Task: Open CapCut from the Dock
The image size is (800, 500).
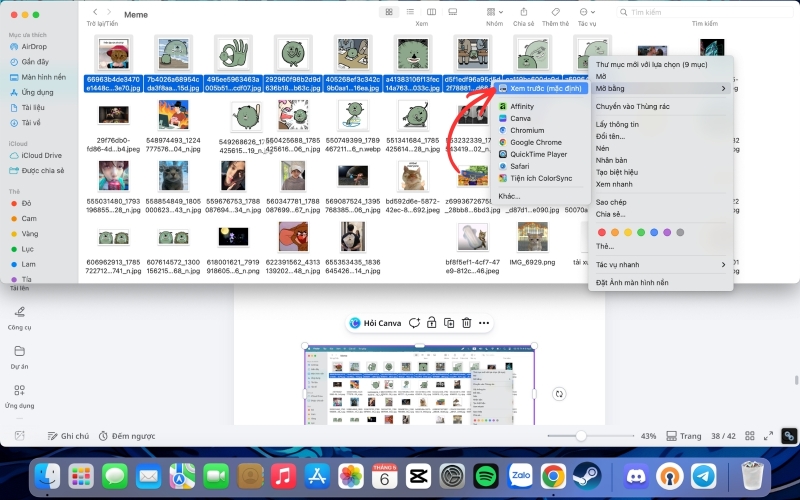Action: pos(418,477)
